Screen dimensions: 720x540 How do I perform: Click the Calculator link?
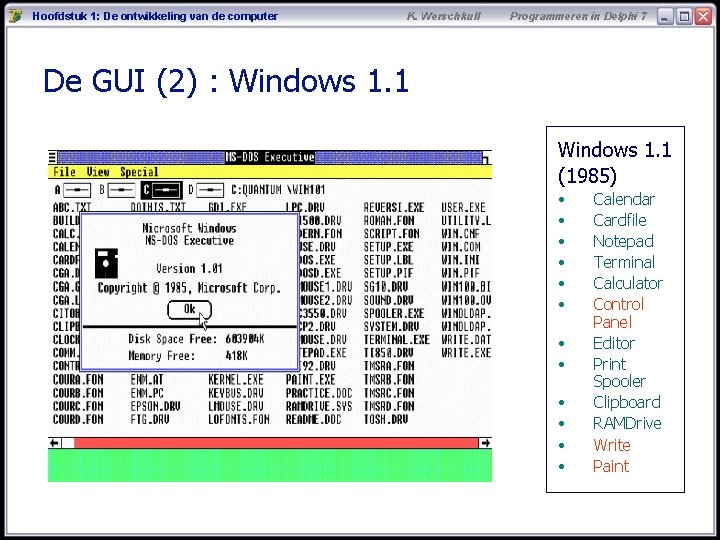628,283
